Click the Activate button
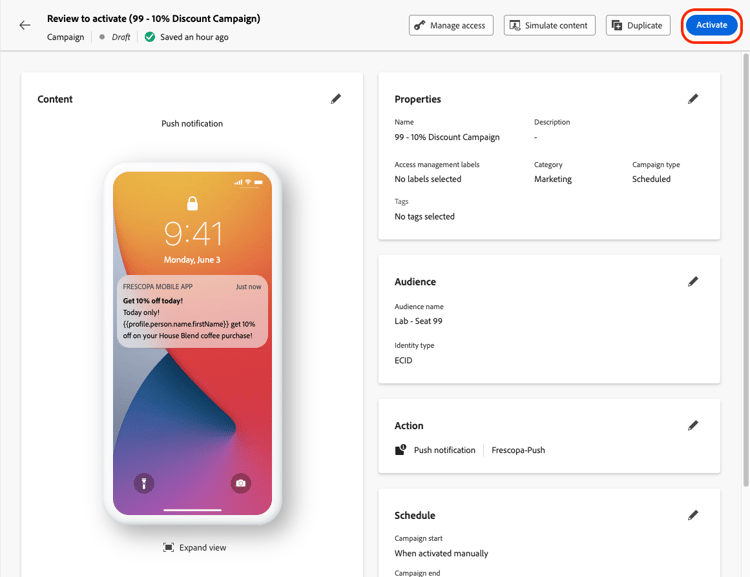 [711, 25]
